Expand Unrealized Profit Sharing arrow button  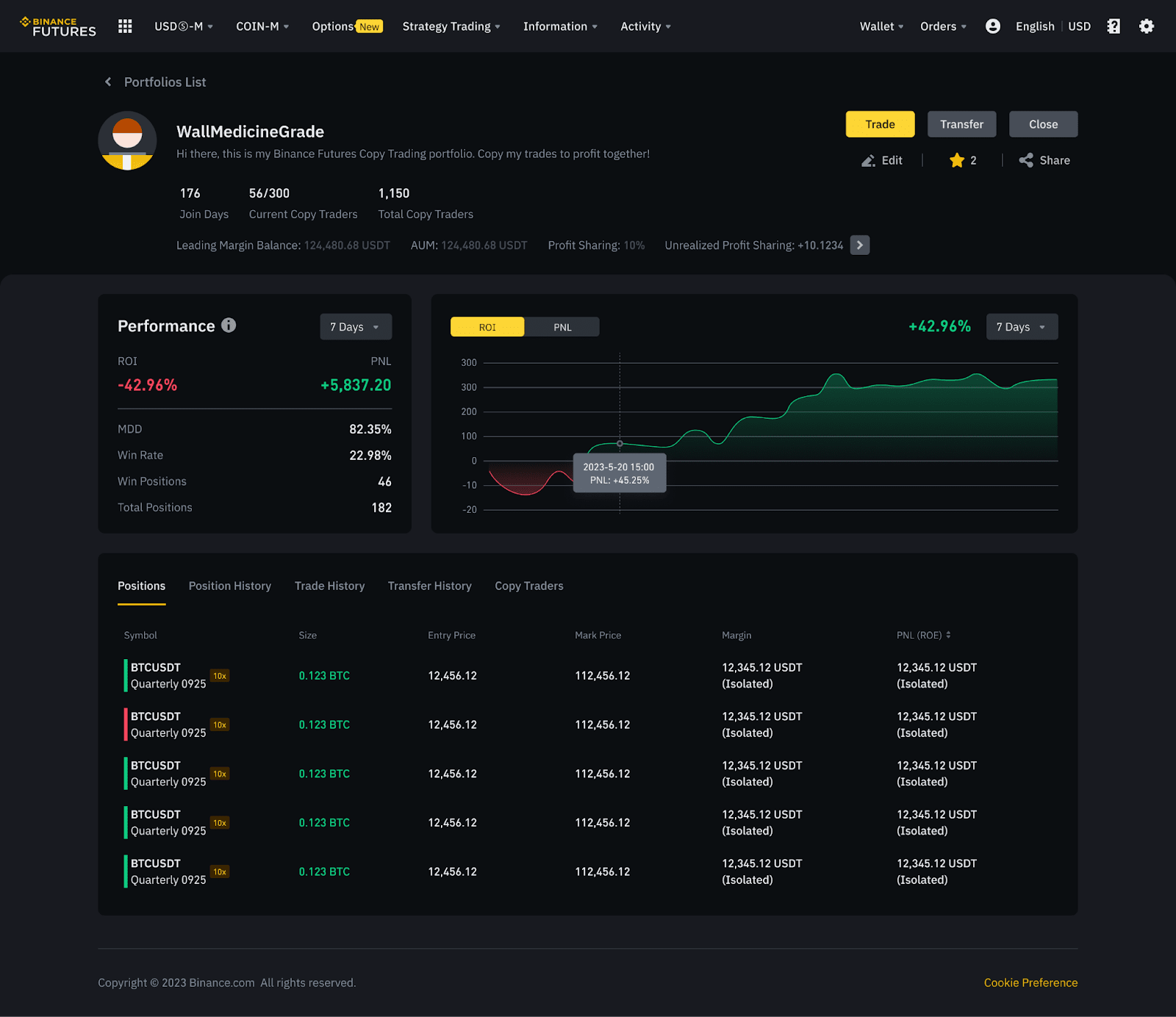click(x=859, y=245)
